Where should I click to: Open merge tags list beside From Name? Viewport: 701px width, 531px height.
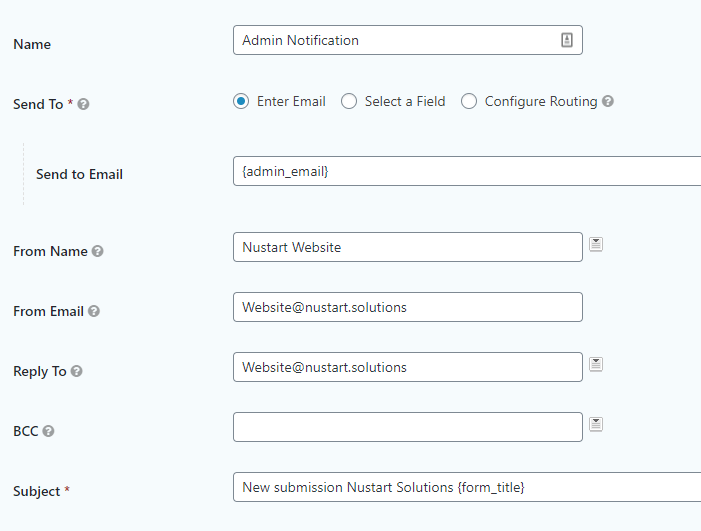tap(596, 244)
